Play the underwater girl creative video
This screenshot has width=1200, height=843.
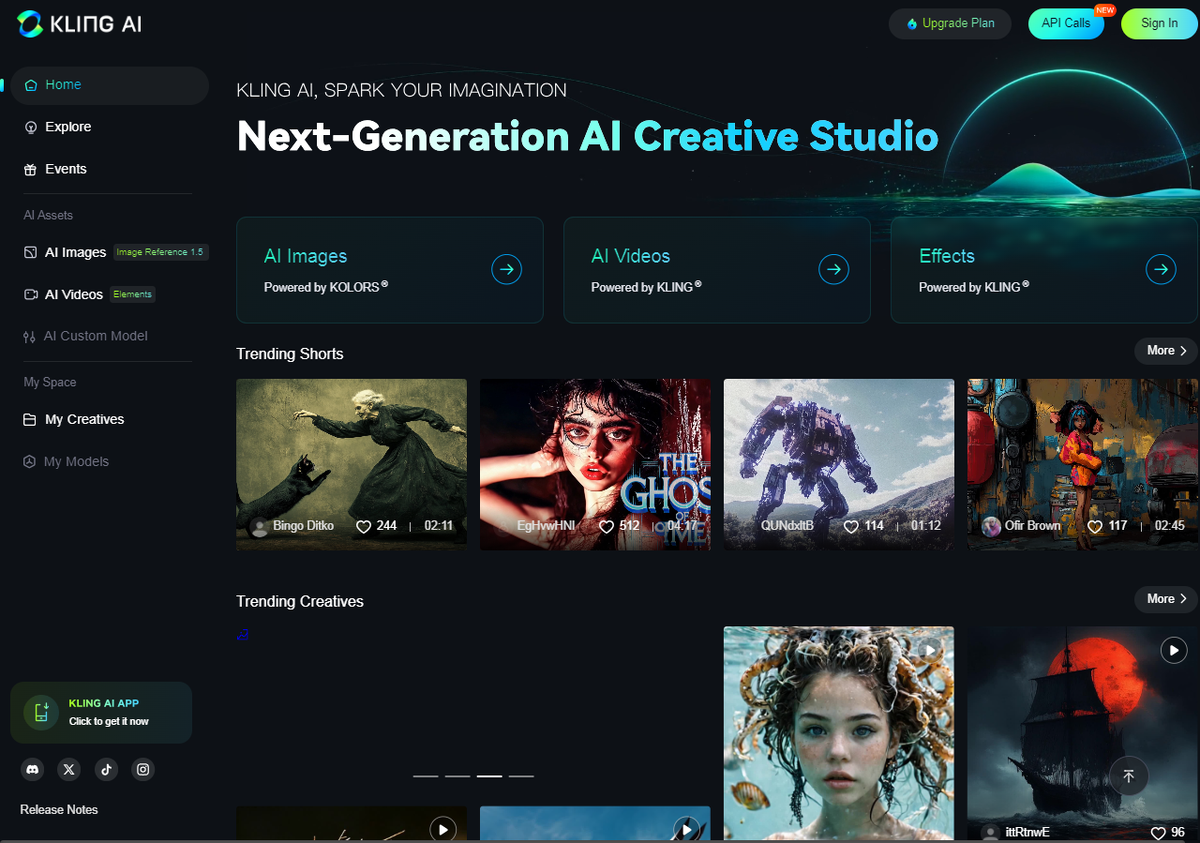coord(930,651)
